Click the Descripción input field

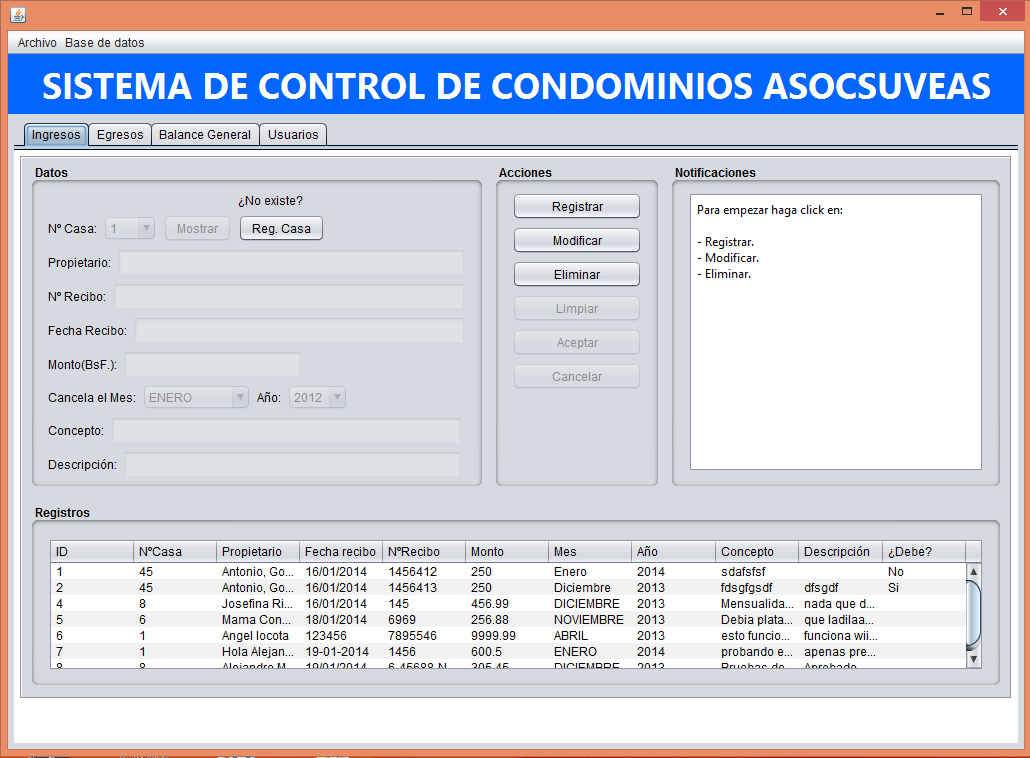tap(292, 464)
